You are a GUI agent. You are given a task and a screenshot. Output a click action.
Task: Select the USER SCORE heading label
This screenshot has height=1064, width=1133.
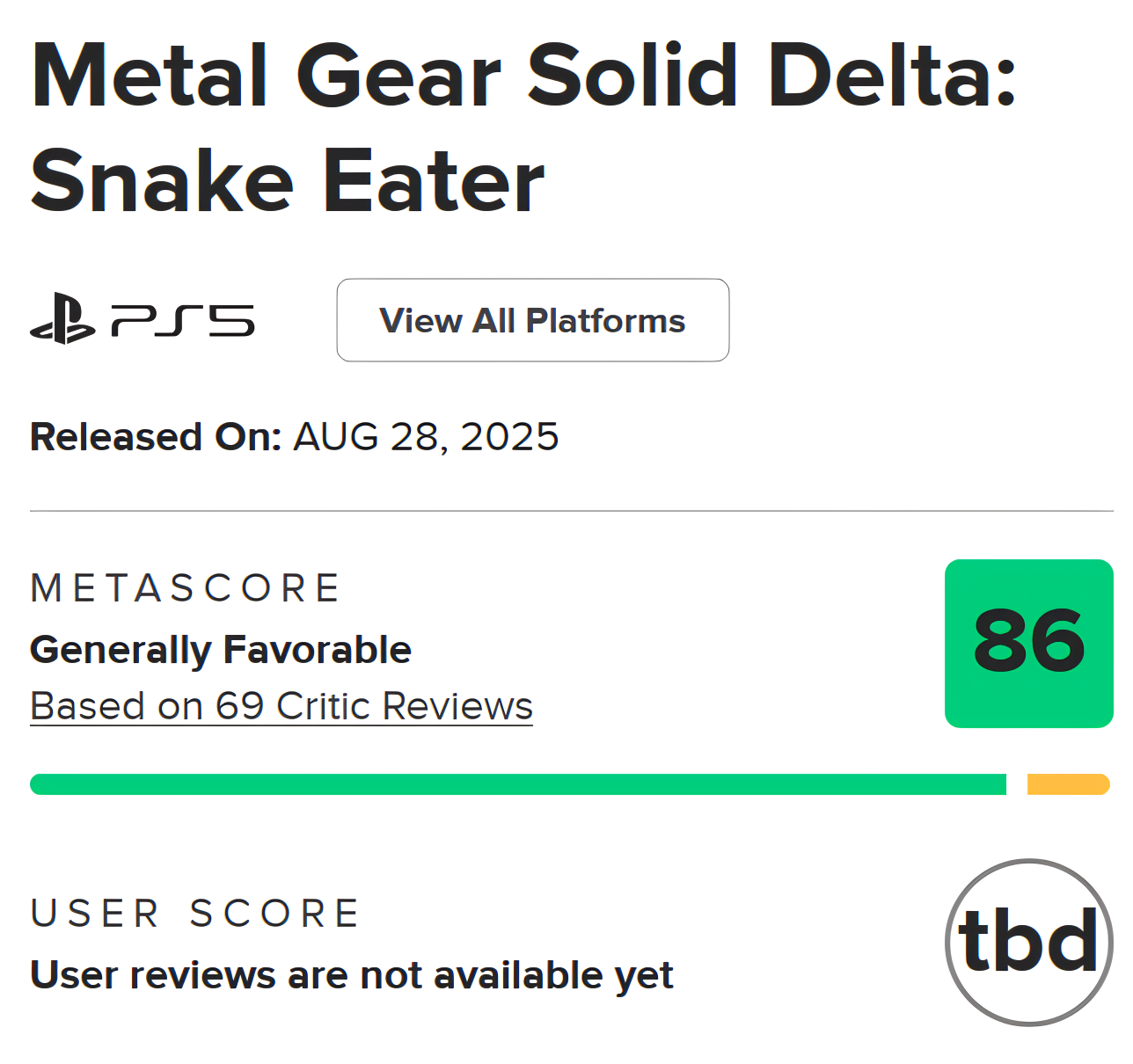pyautogui.click(x=195, y=914)
